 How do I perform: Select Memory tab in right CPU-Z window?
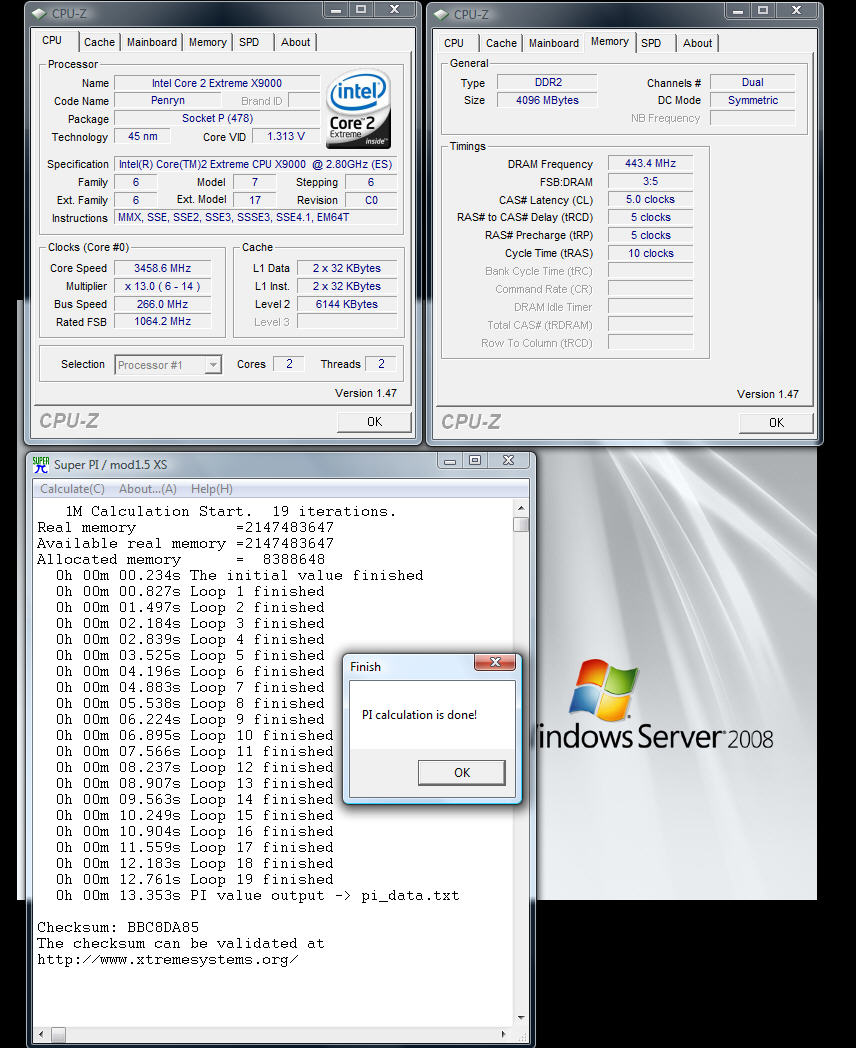point(609,41)
